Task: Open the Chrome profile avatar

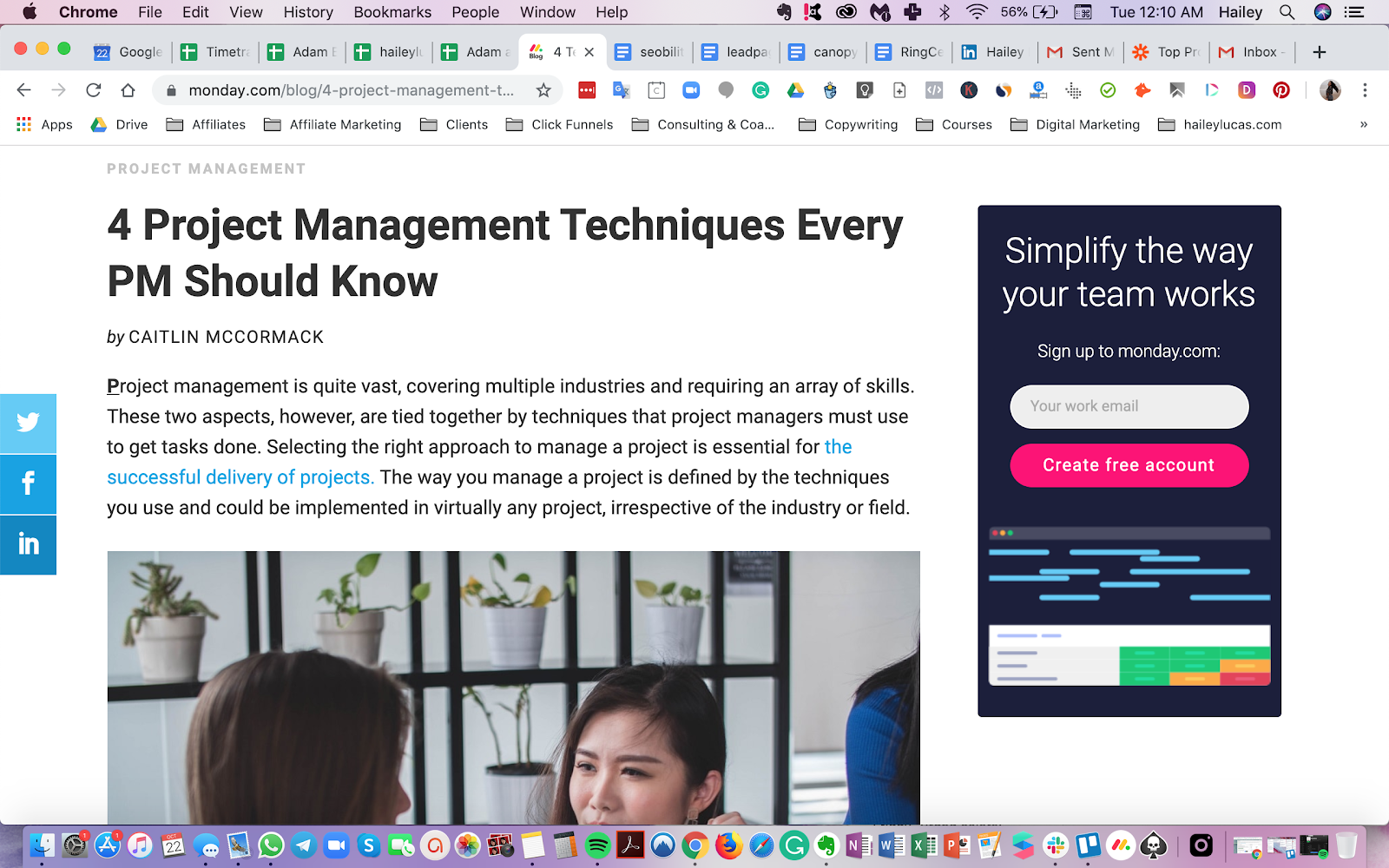Action: click(x=1330, y=90)
